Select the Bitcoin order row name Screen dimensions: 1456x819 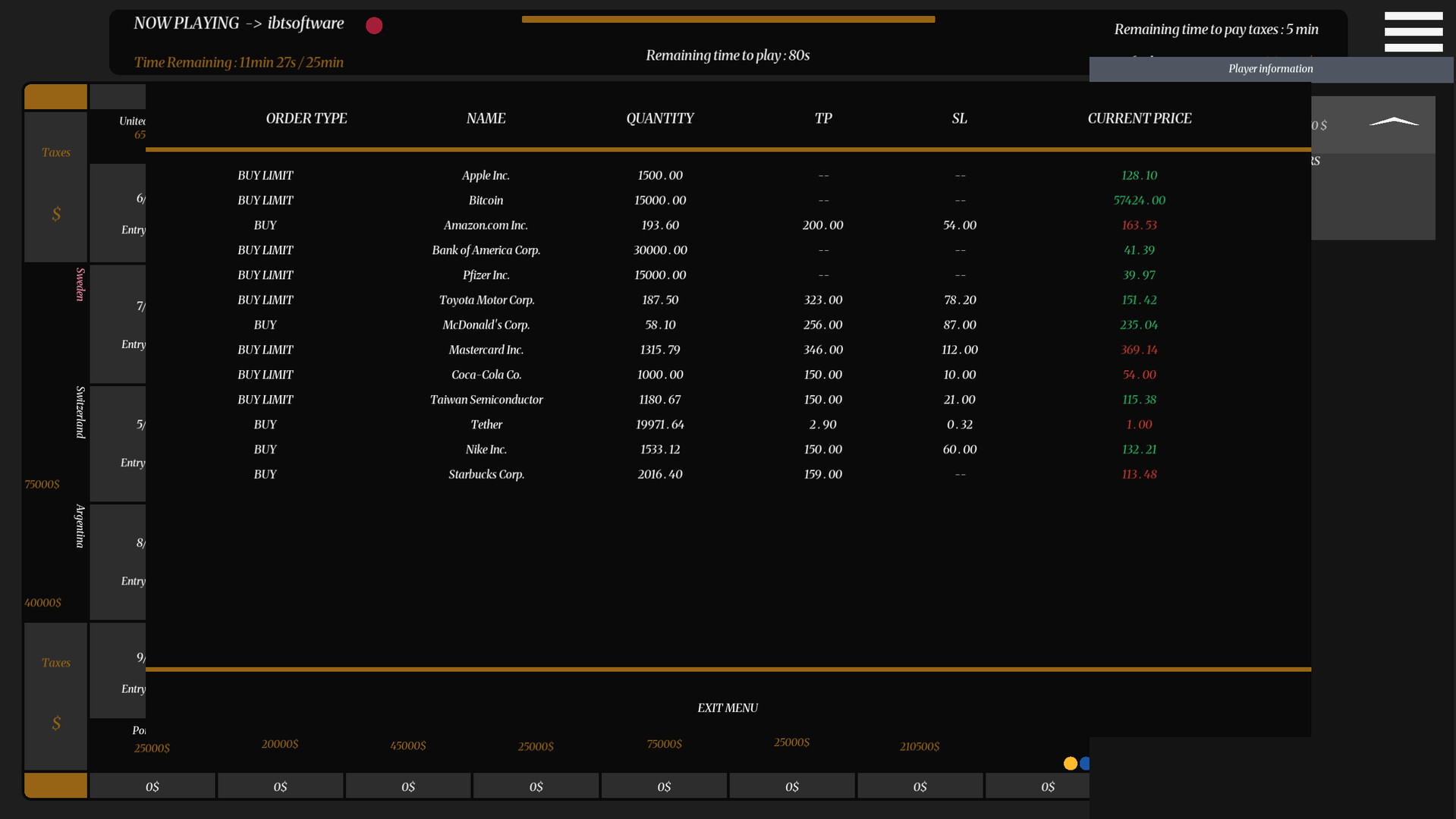(486, 200)
